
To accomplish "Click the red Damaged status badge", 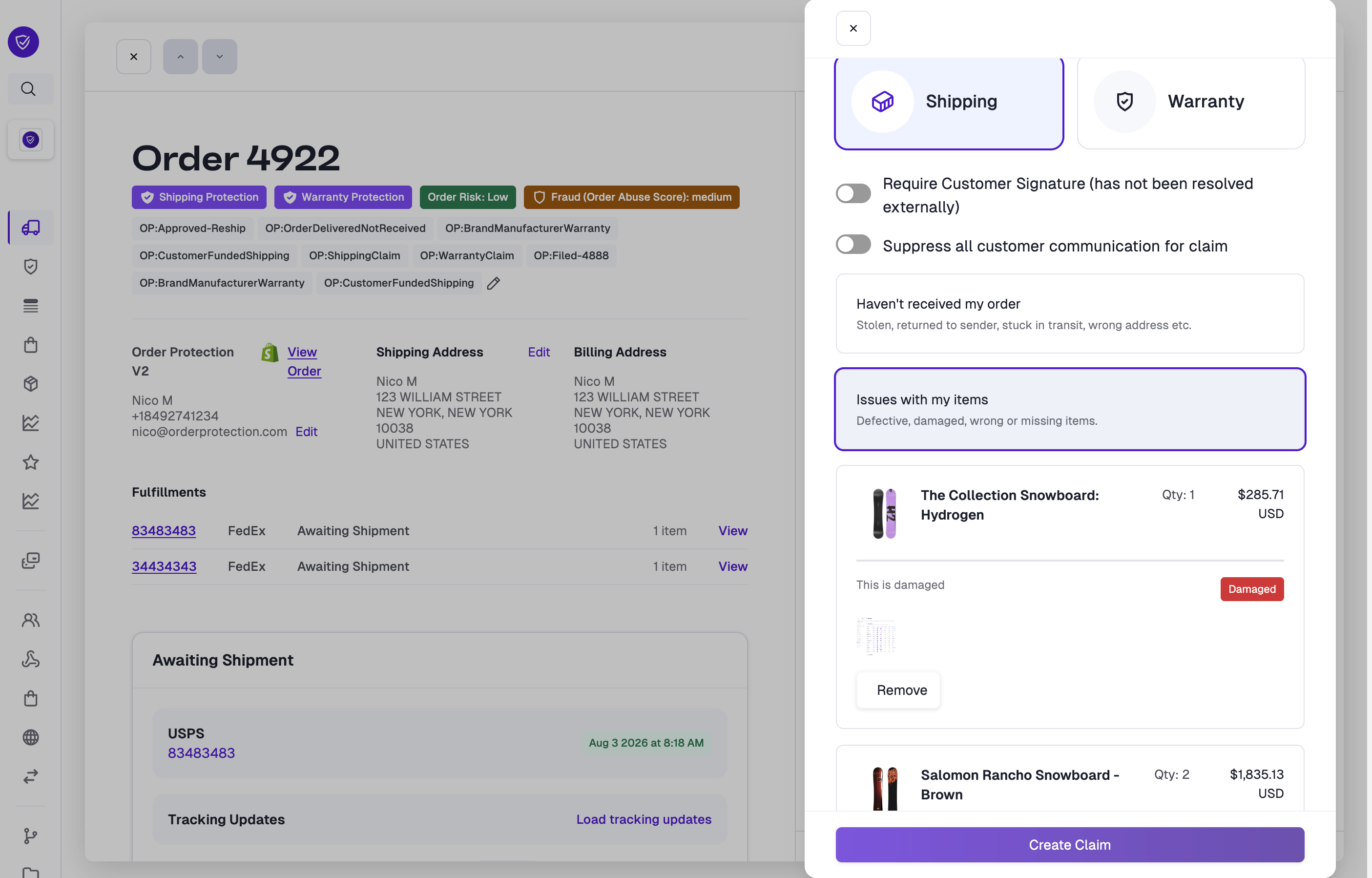I will click(1252, 589).
